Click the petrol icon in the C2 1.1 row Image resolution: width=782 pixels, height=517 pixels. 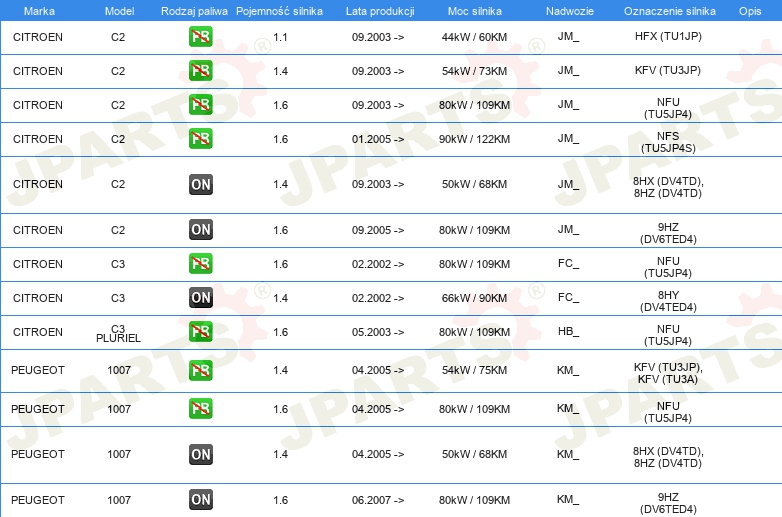click(x=200, y=37)
